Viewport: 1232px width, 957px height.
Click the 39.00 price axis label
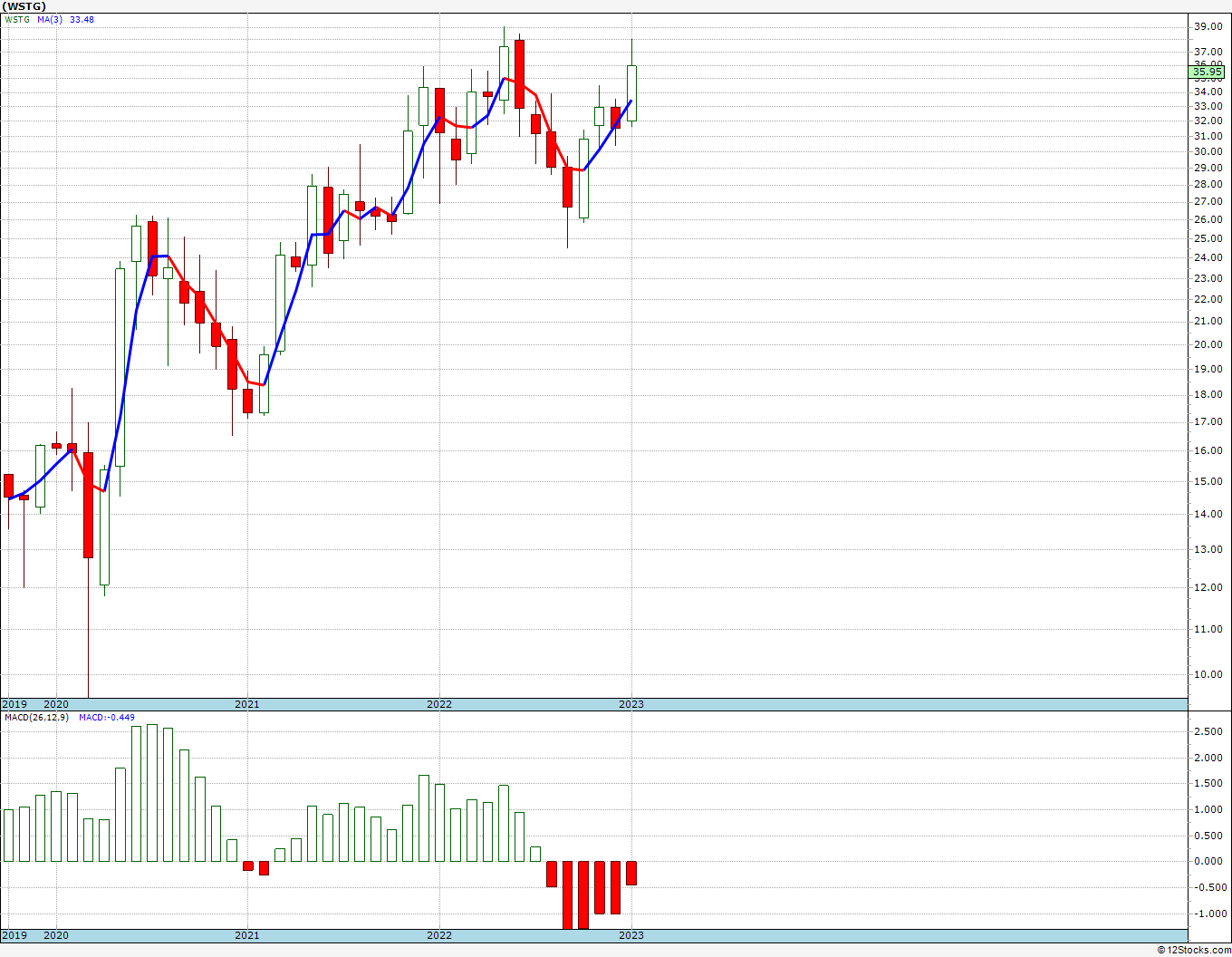[x=1208, y=27]
